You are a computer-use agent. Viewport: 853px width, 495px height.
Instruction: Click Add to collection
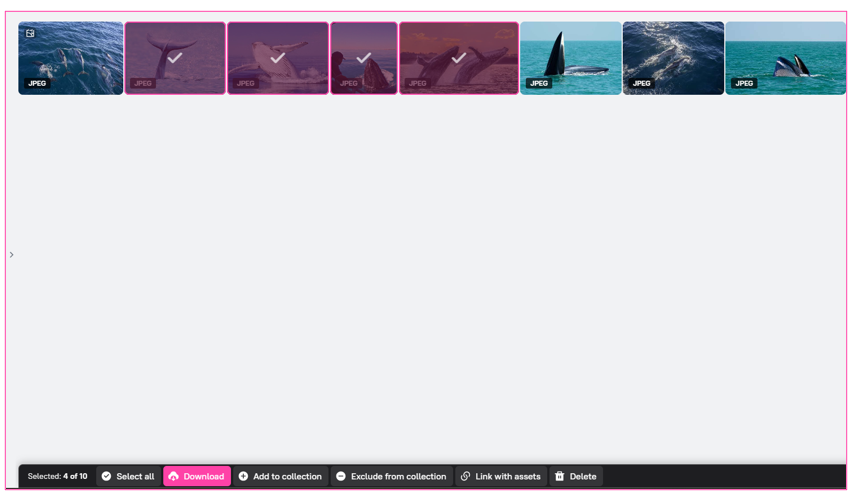point(280,477)
